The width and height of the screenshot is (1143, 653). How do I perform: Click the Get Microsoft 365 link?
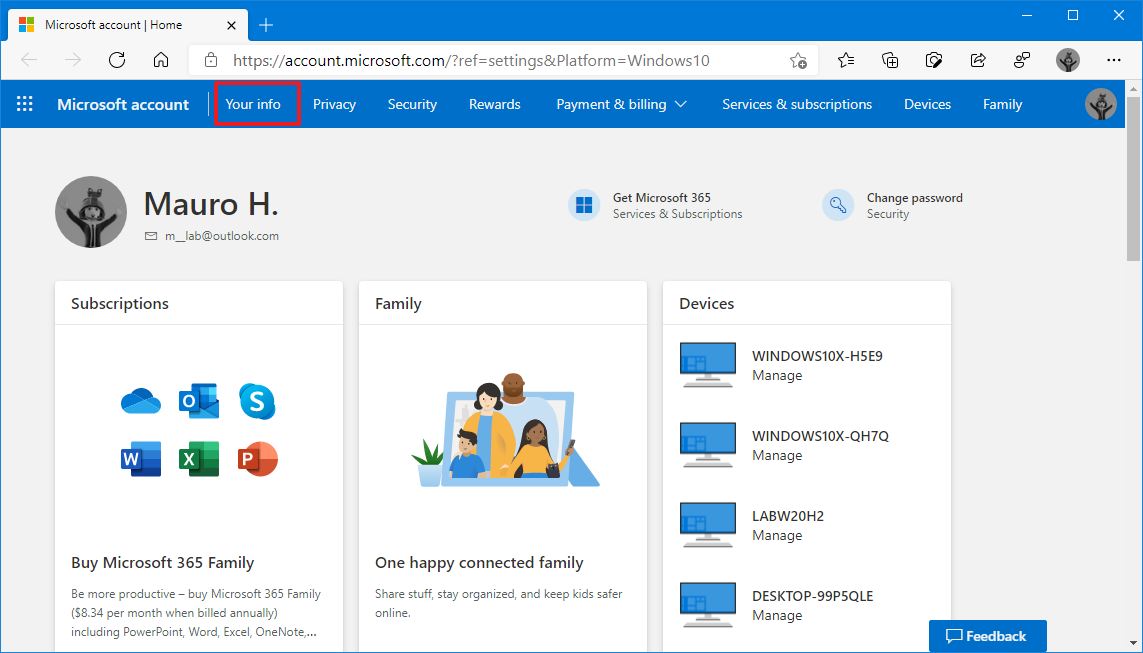[661, 198]
